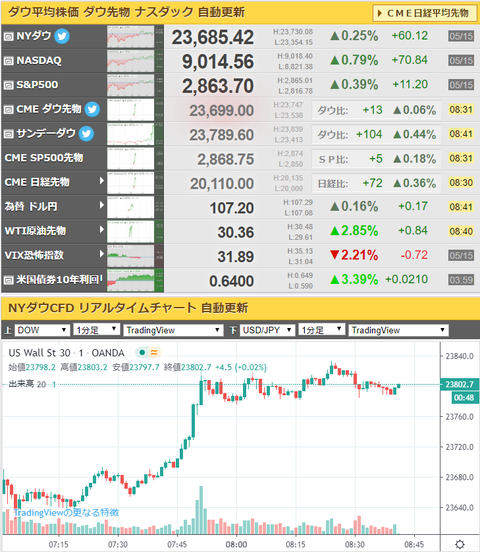Viewport: 480px width, 552px height.
Task: Click the window icon beside 米国債券10年利回り
Action: 8,280
